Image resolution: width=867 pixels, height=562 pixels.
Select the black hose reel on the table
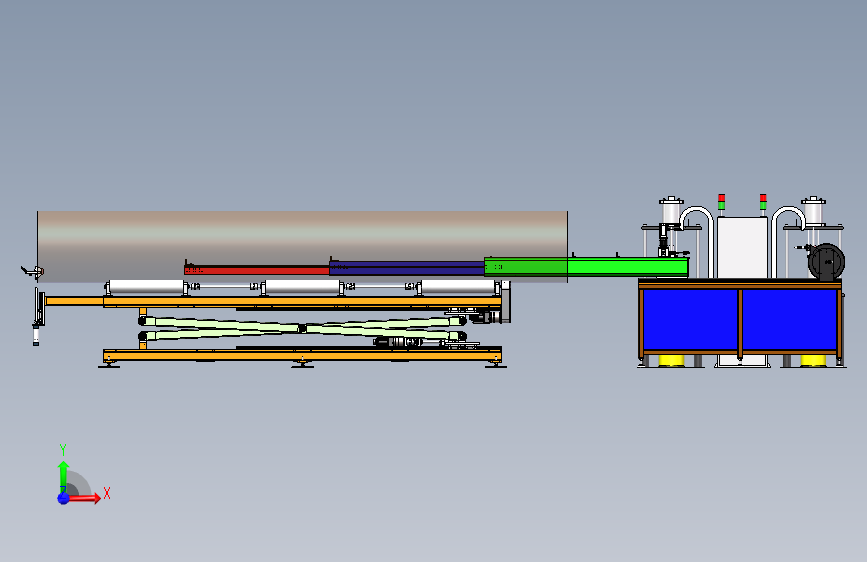[x=826, y=262]
